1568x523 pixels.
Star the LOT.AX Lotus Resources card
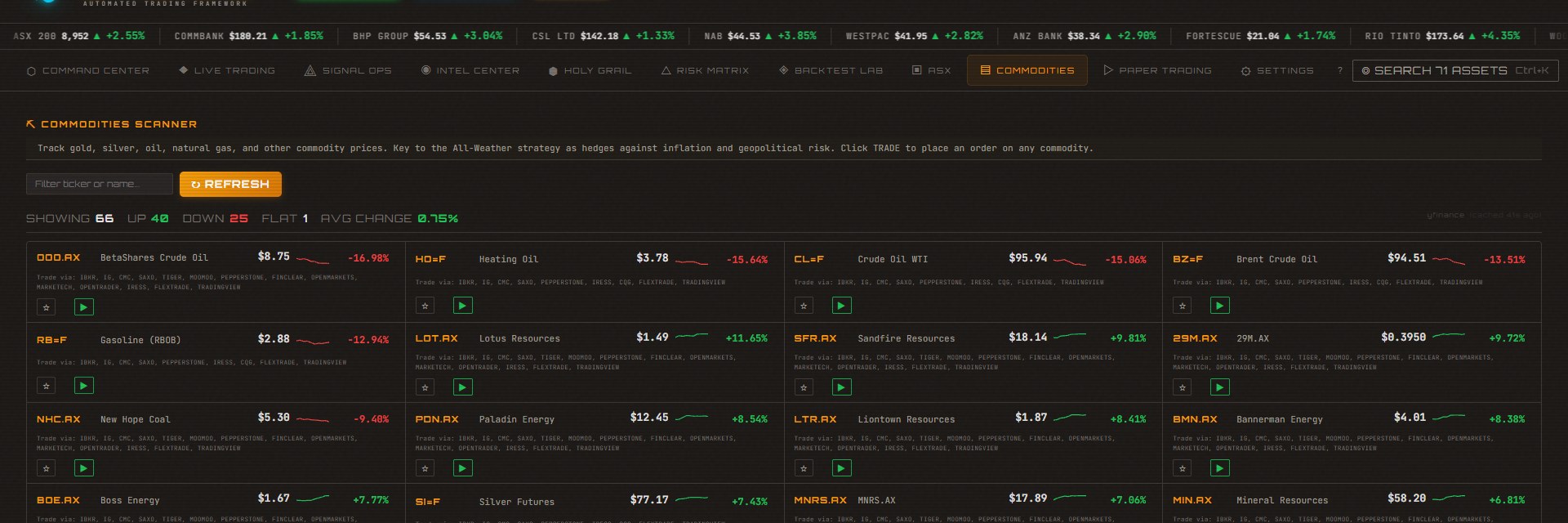425,387
